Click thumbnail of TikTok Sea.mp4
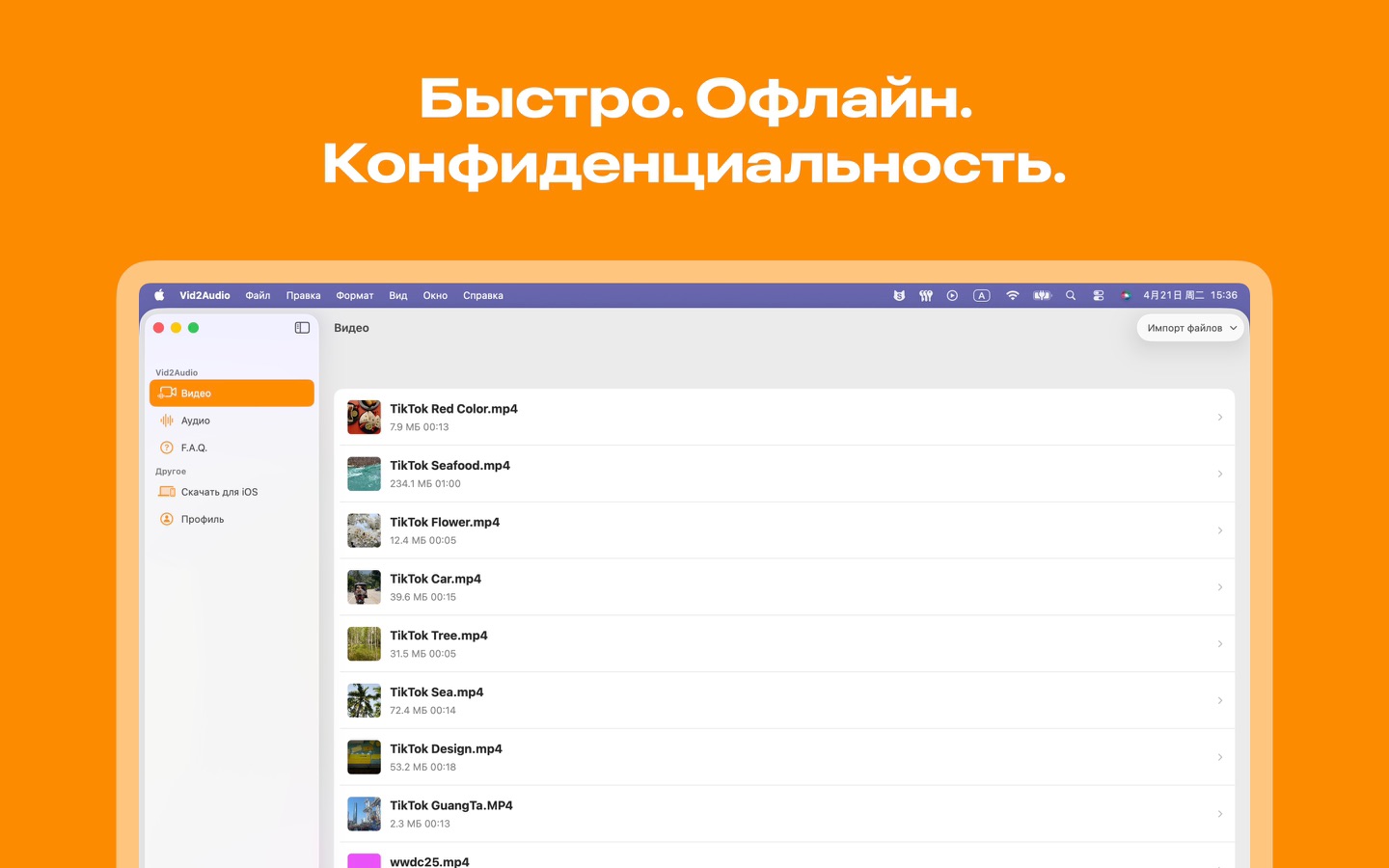This screenshot has height=868, width=1389. (x=364, y=701)
